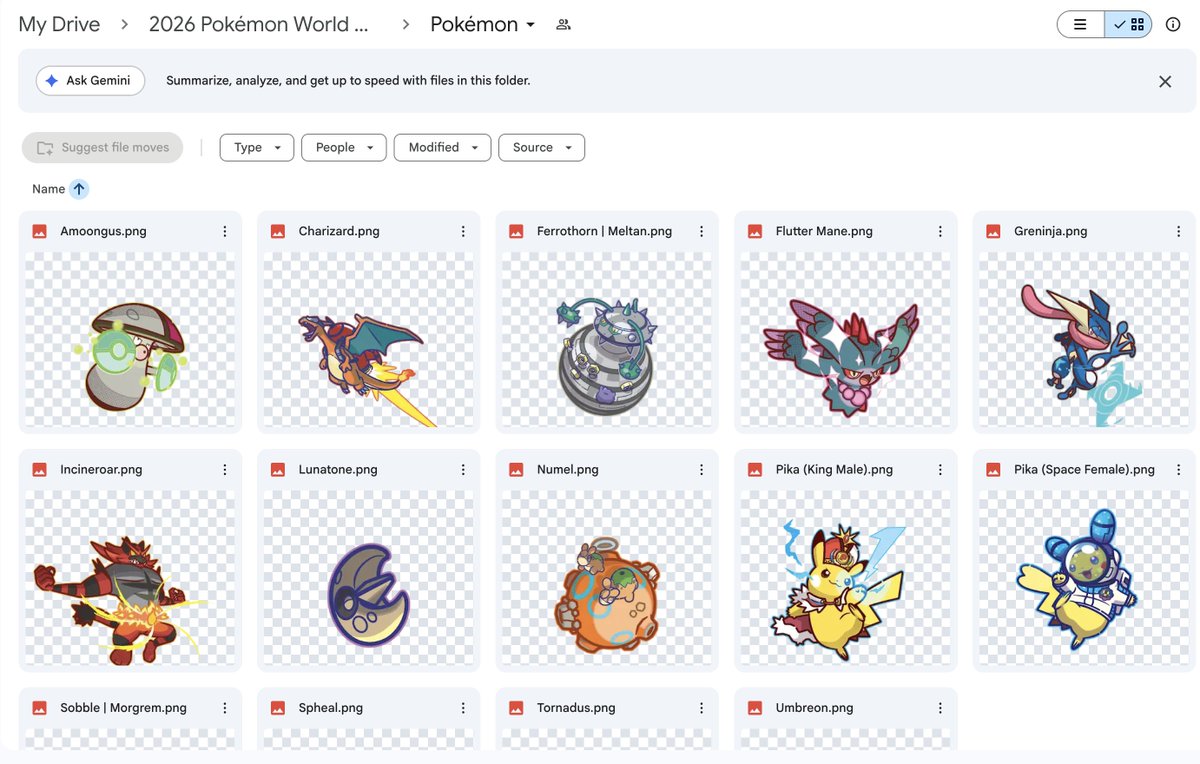The width and height of the screenshot is (1200, 764).
Task: Click the view details info icon
Action: pos(1173,24)
